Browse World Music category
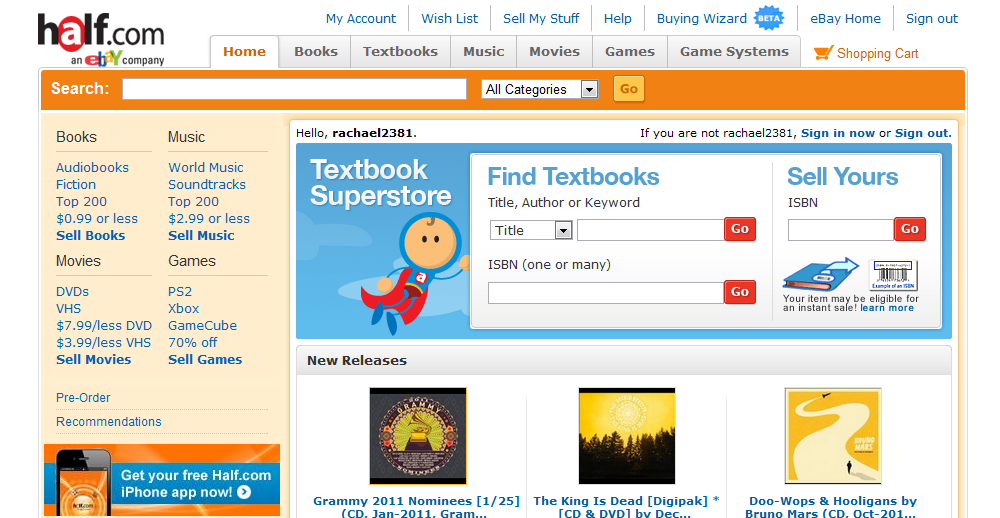The height and width of the screenshot is (518, 1000). point(206,168)
